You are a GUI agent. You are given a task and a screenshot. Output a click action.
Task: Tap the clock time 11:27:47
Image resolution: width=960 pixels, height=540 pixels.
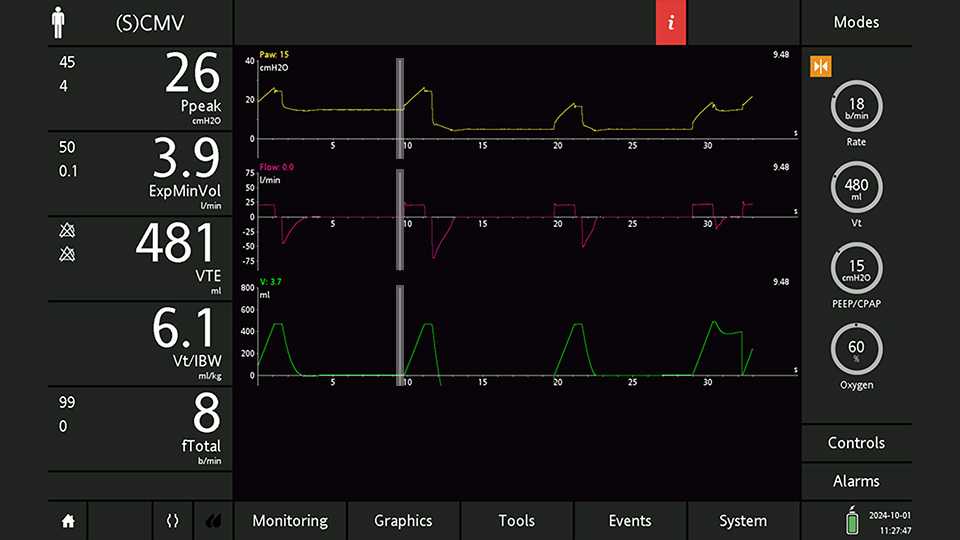[x=895, y=531]
